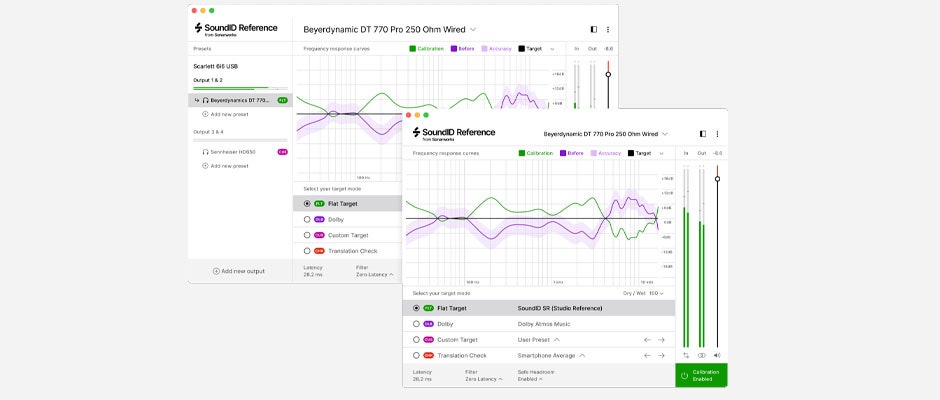Click left arrow in Translation Check row
The height and width of the screenshot is (400, 940).
pyautogui.click(x=647, y=355)
